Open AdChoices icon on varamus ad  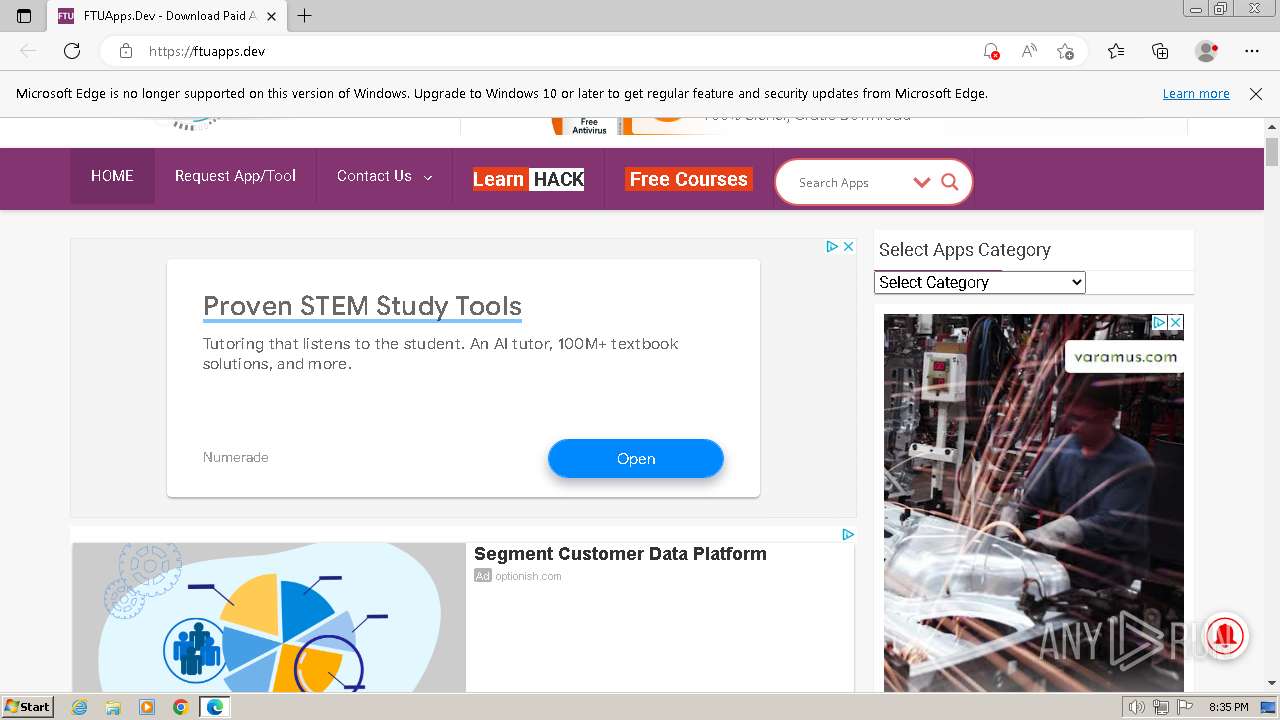click(x=1160, y=322)
